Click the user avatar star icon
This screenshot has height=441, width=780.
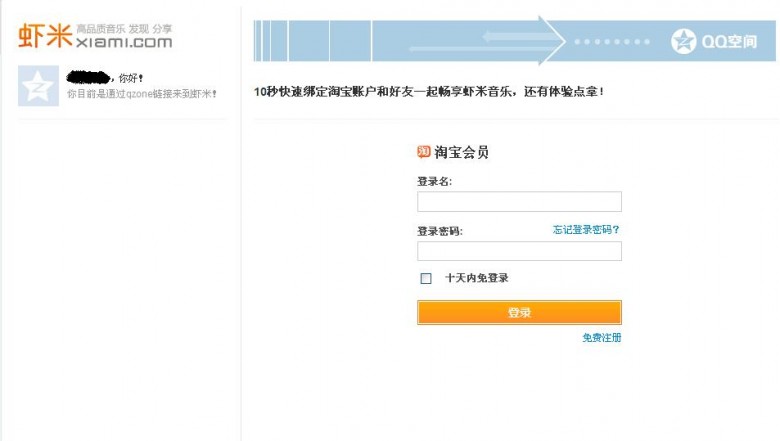[38, 87]
